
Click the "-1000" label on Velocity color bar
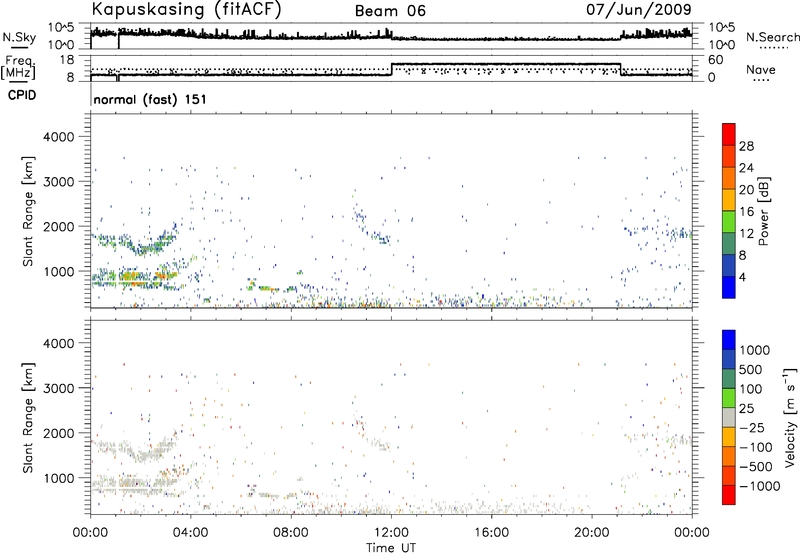tap(759, 486)
